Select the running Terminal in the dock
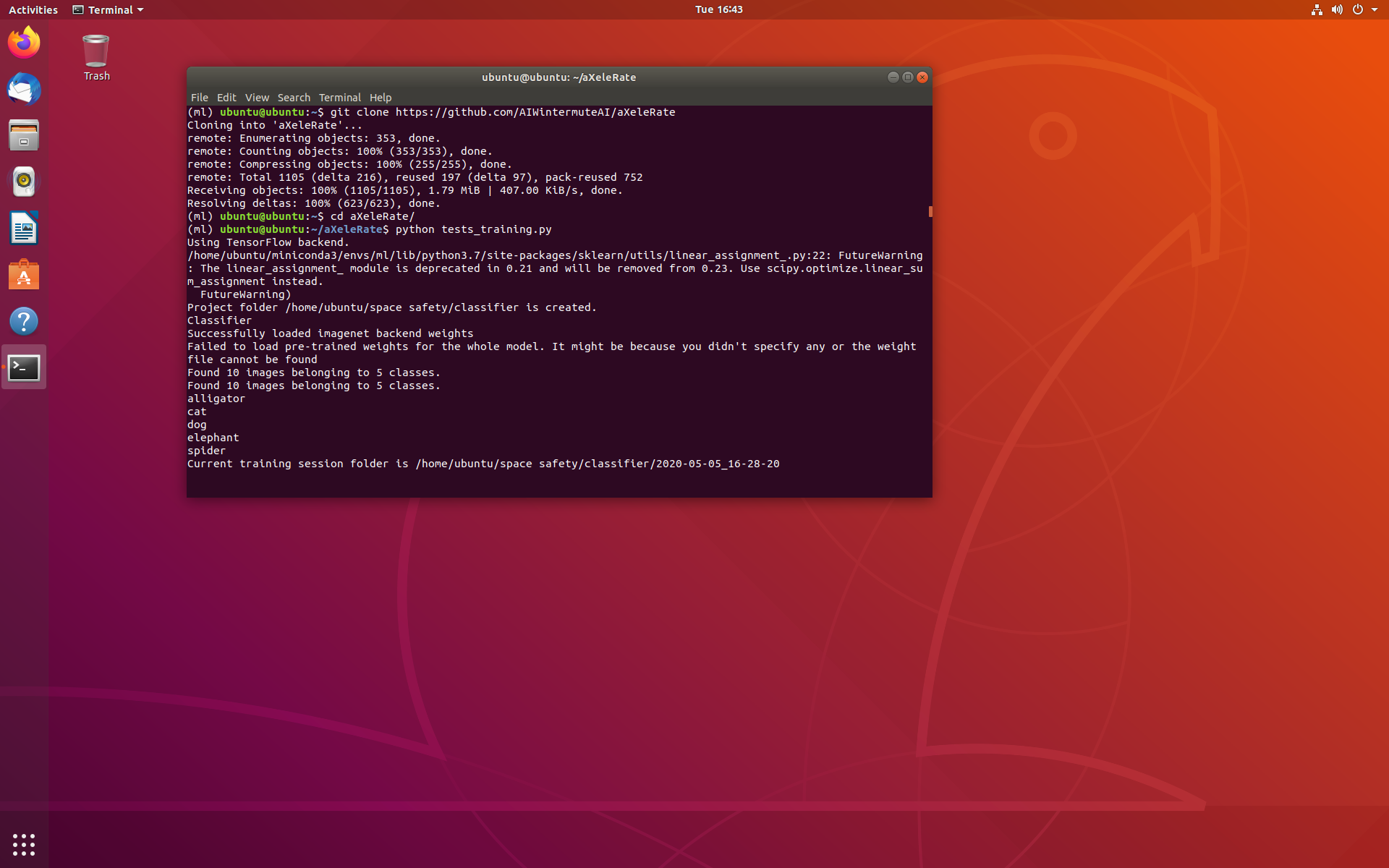The width and height of the screenshot is (1389, 868). pyautogui.click(x=24, y=367)
